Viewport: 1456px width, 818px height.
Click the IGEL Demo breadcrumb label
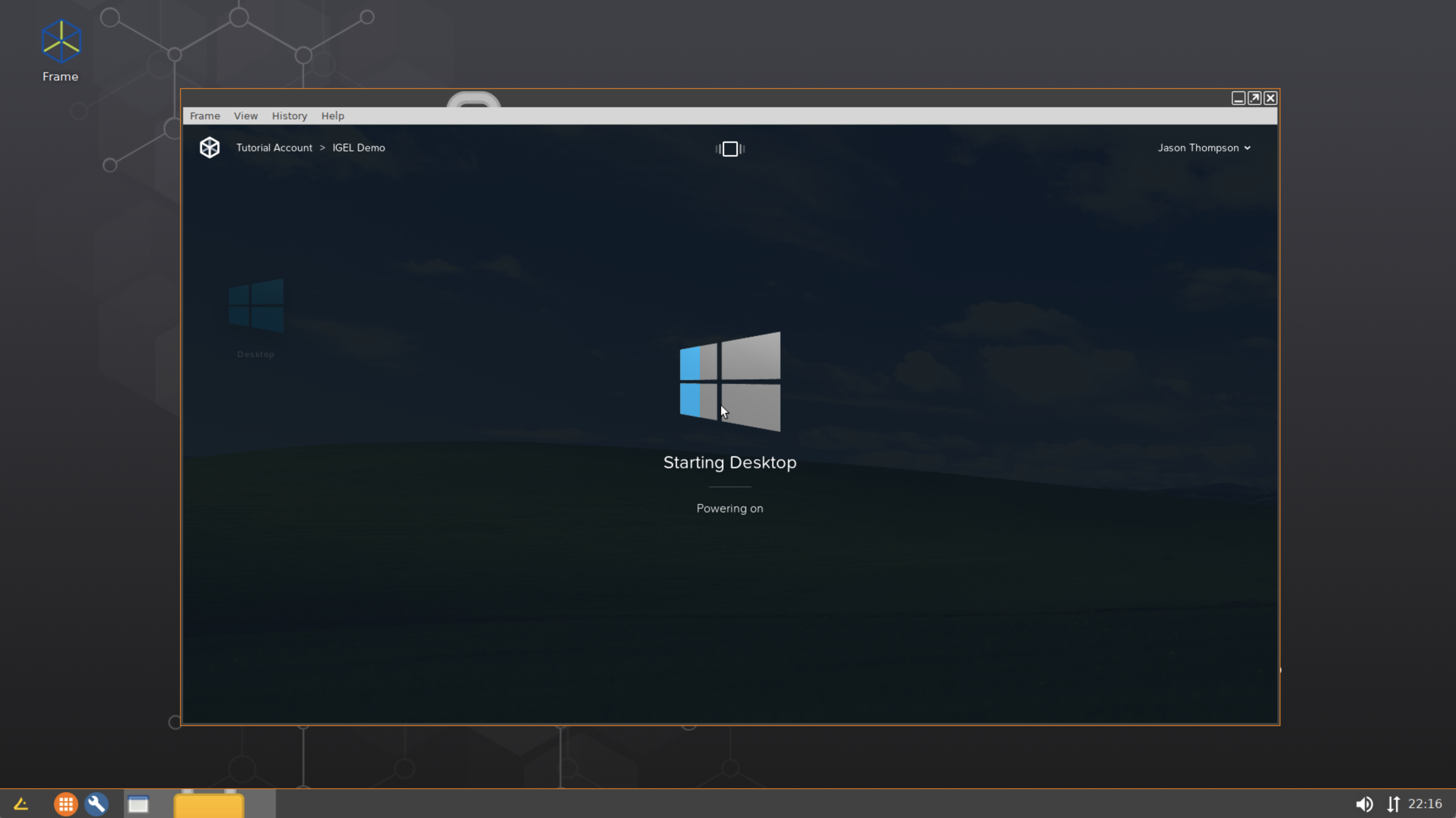pos(358,147)
